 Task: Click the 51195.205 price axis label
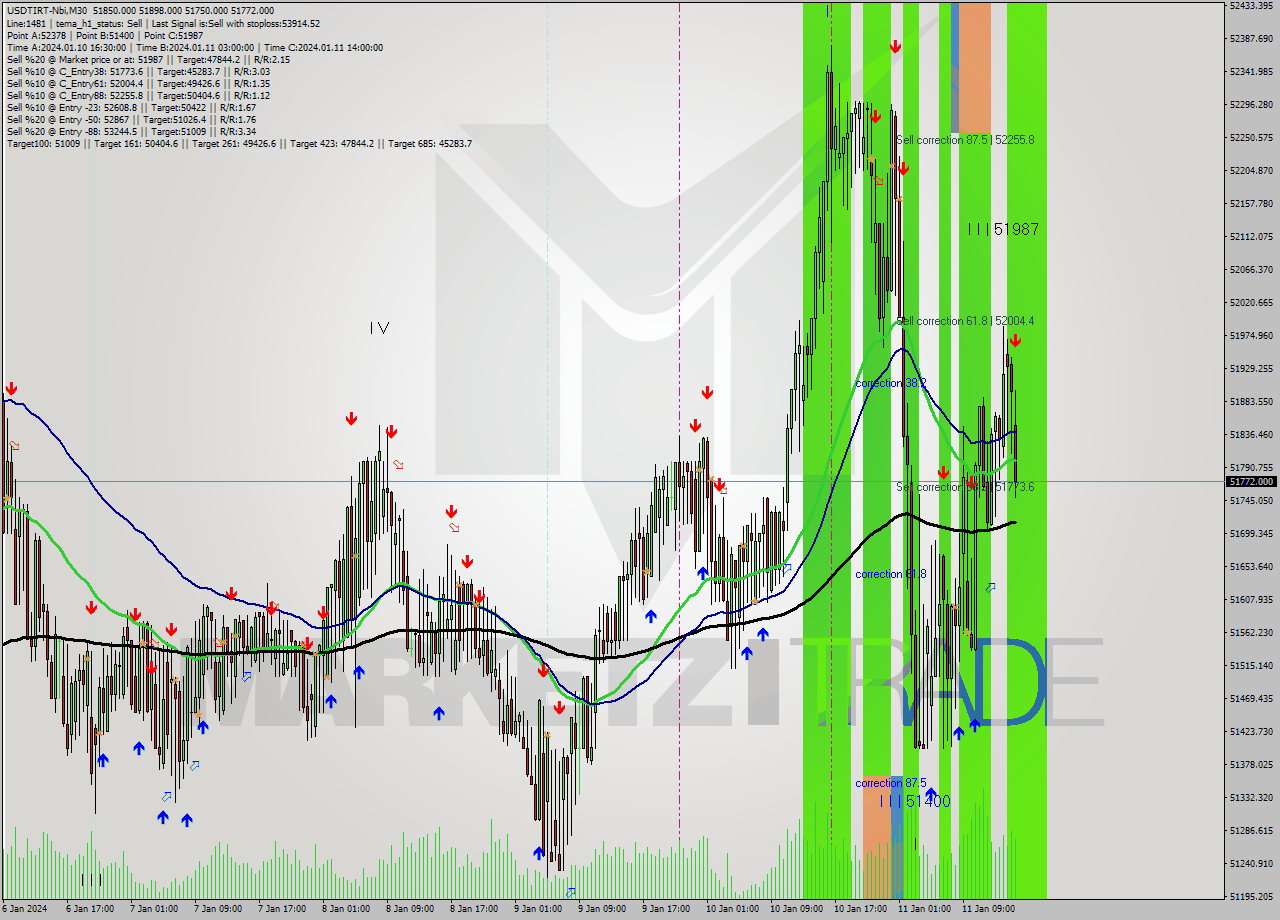point(1251,896)
